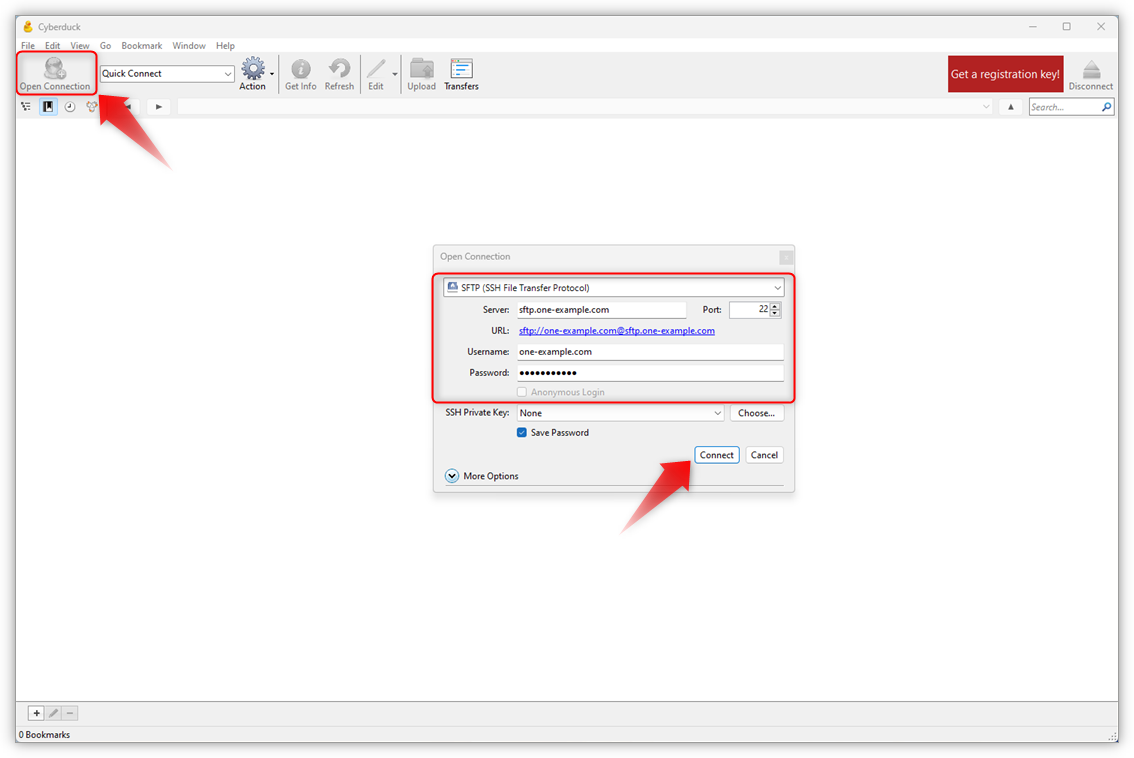Open the SSH Private Key dropdown
Image resolution: width=1134 pixels, height=758 pixels.
[x=717, y=413]
